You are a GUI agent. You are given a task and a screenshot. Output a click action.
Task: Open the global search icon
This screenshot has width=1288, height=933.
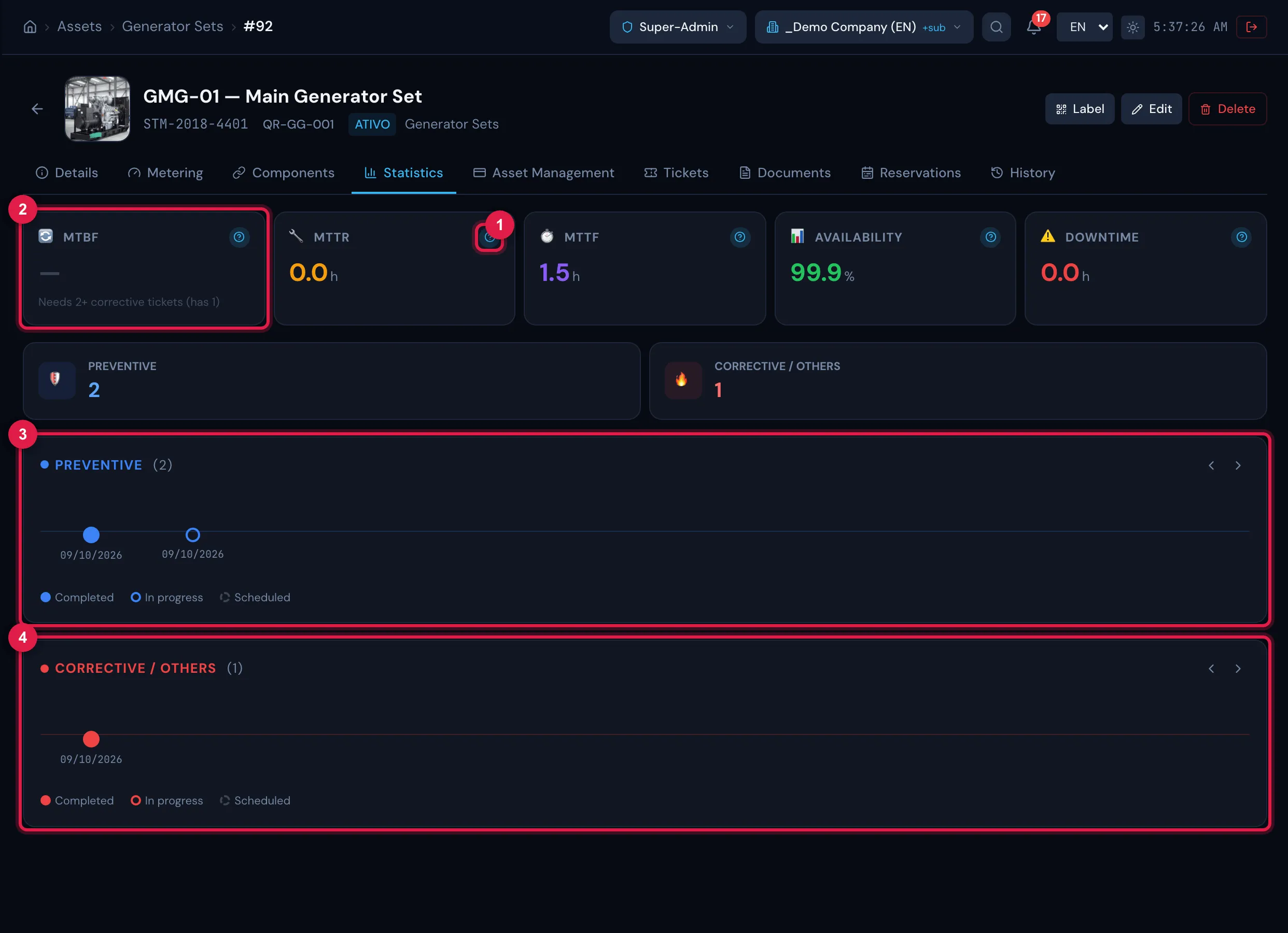pyautogui.click(x=996, y=26)
